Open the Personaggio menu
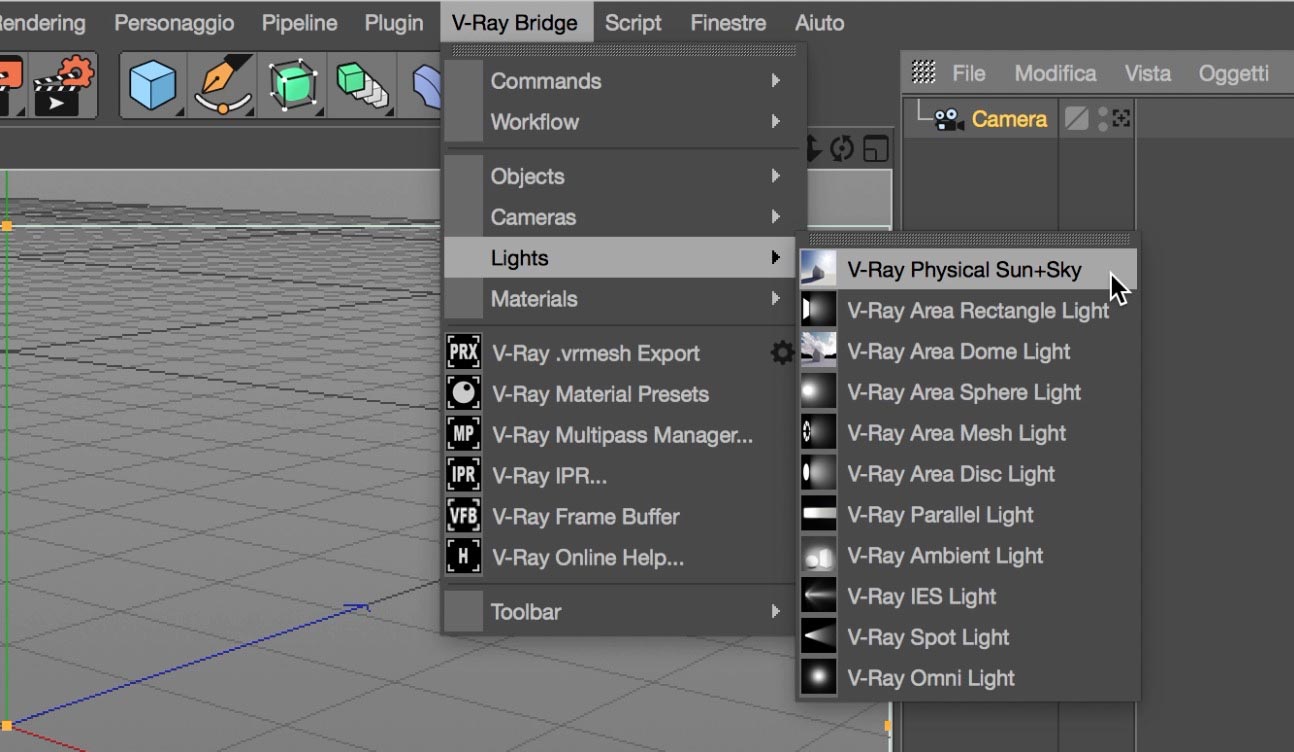 [174, 23]
